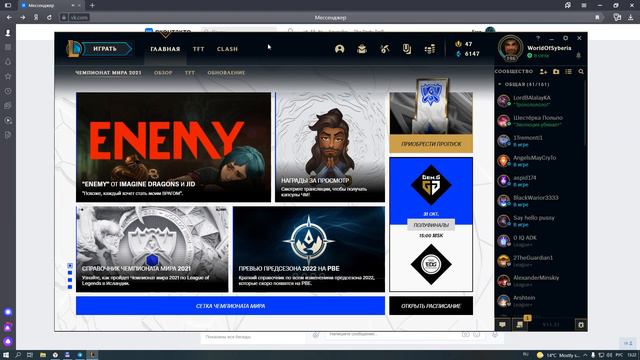Open the missions icon with badge
Viewport: 640px width, 360px height.
pos(520,324)
